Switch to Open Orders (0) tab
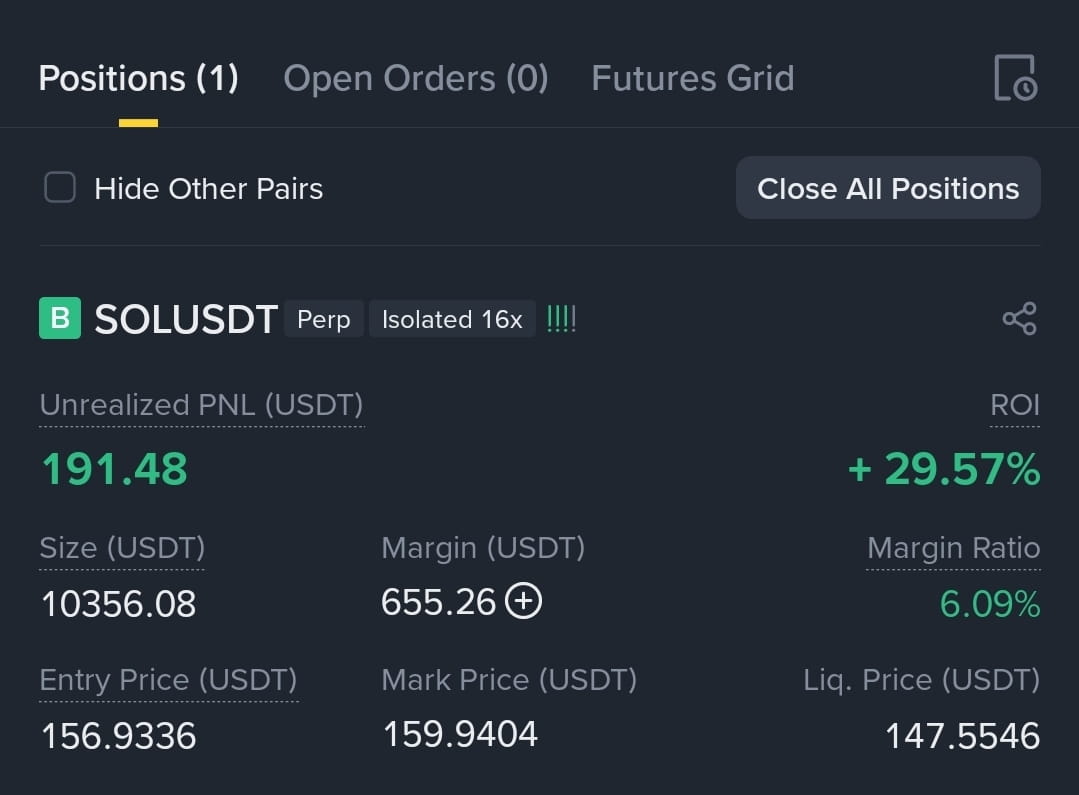 [416, 78]
